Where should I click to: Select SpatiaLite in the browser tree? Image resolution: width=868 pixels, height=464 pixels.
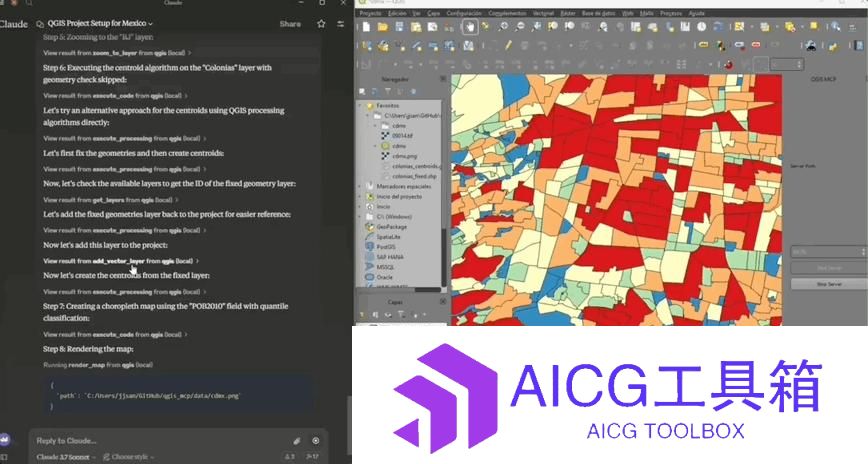pos(388,237)
